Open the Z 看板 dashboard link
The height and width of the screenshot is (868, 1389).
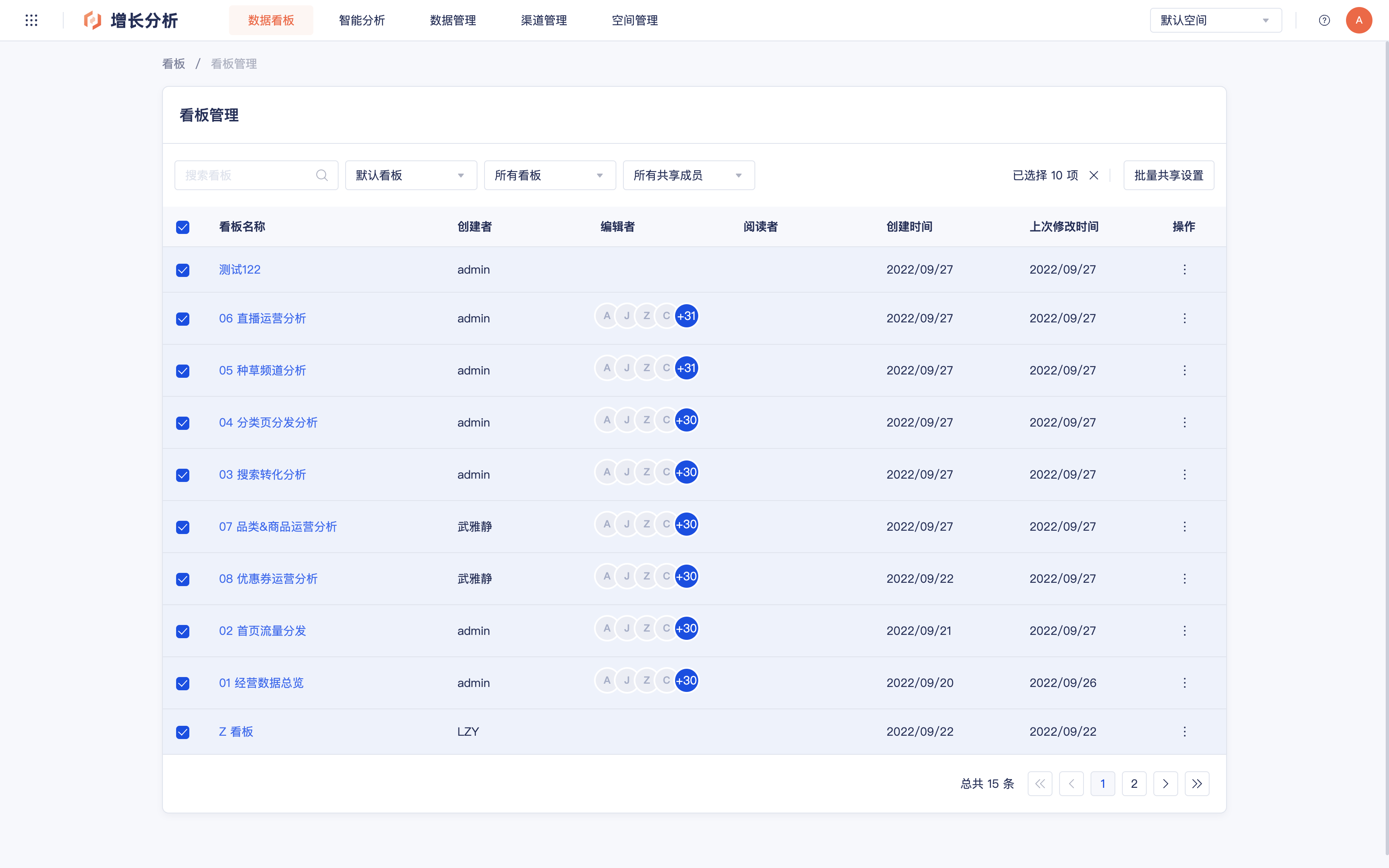tap(236, 731)
